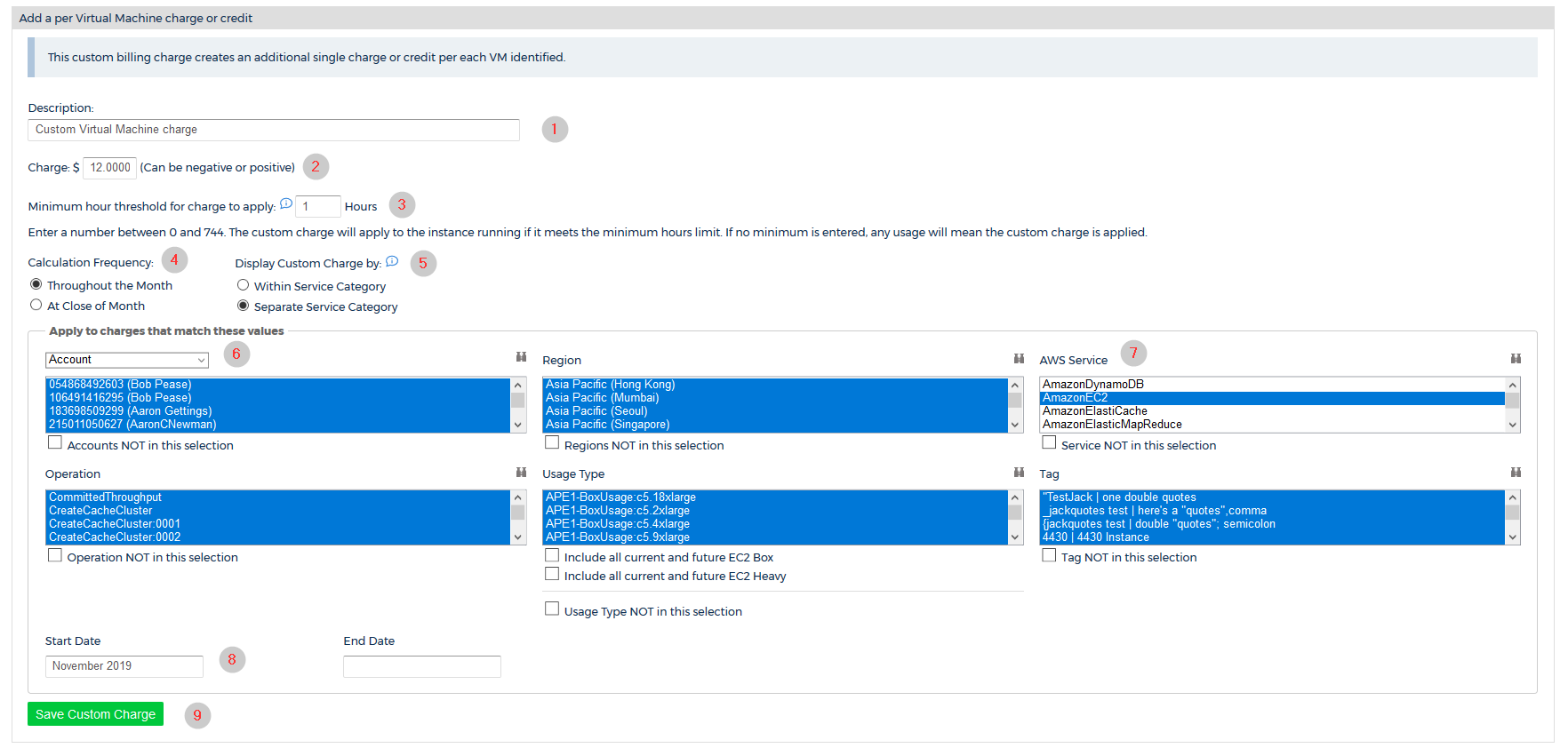Screen dimensions: 1568x748
Task: Click the down arrow of the Operation list scrollbar
Action: tap(518, 537)
